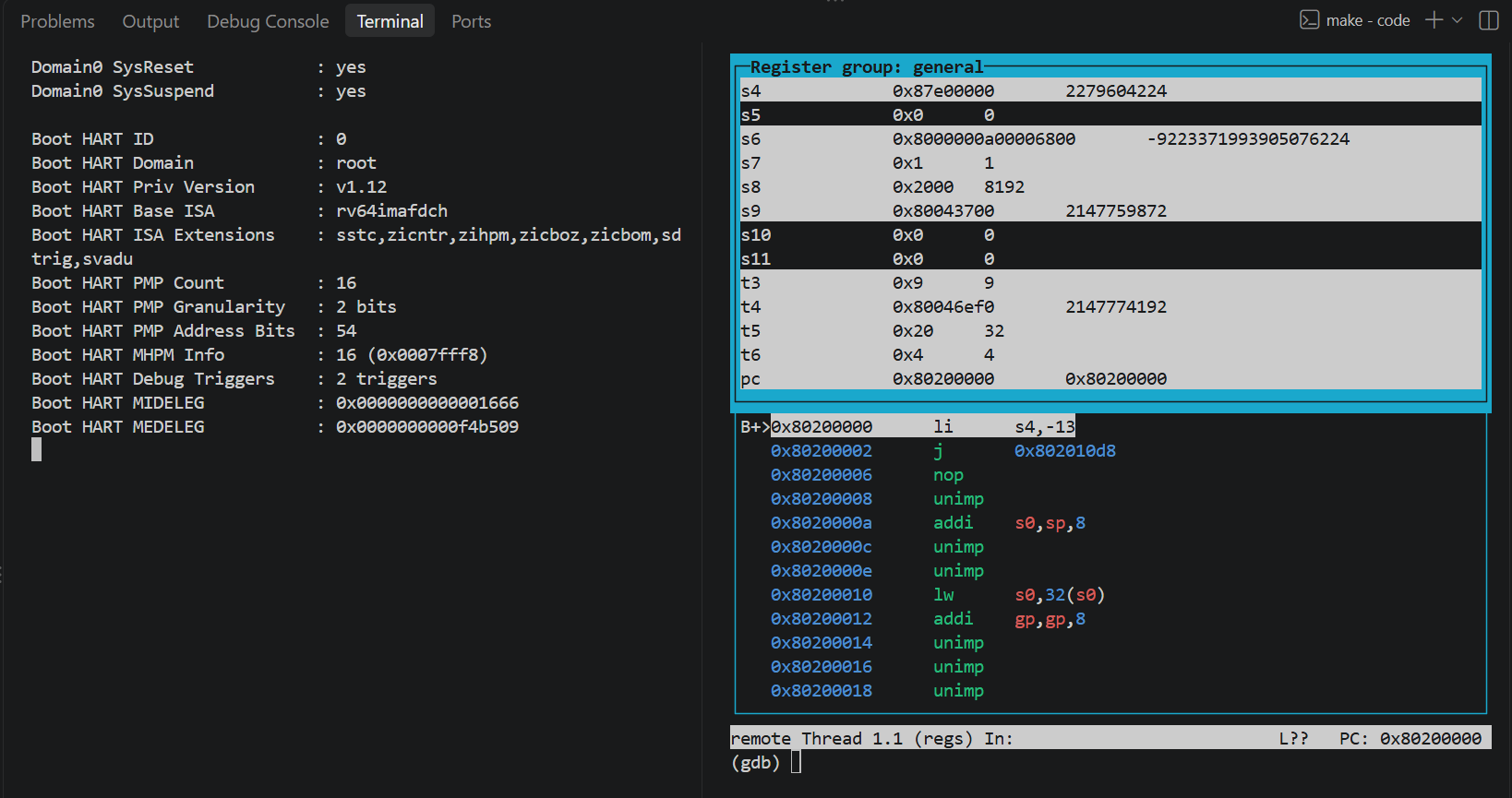
Task: Click address 0x80200010 lw instruction
Action: [x=937, y=594]
